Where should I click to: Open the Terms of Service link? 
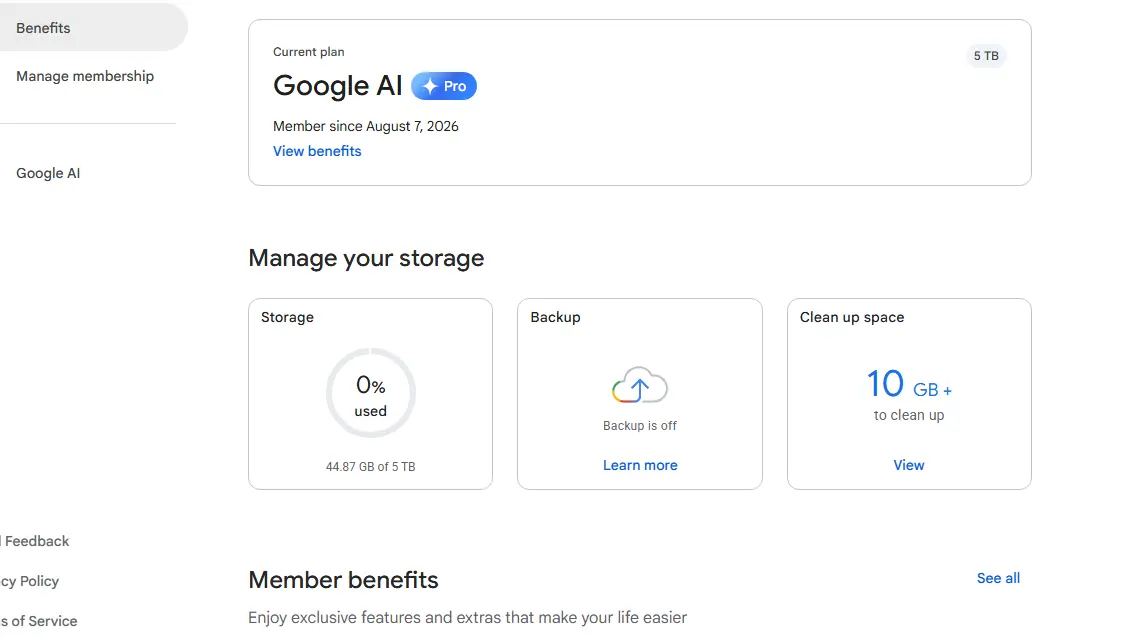pyautogui.click(x=39, y=621)
